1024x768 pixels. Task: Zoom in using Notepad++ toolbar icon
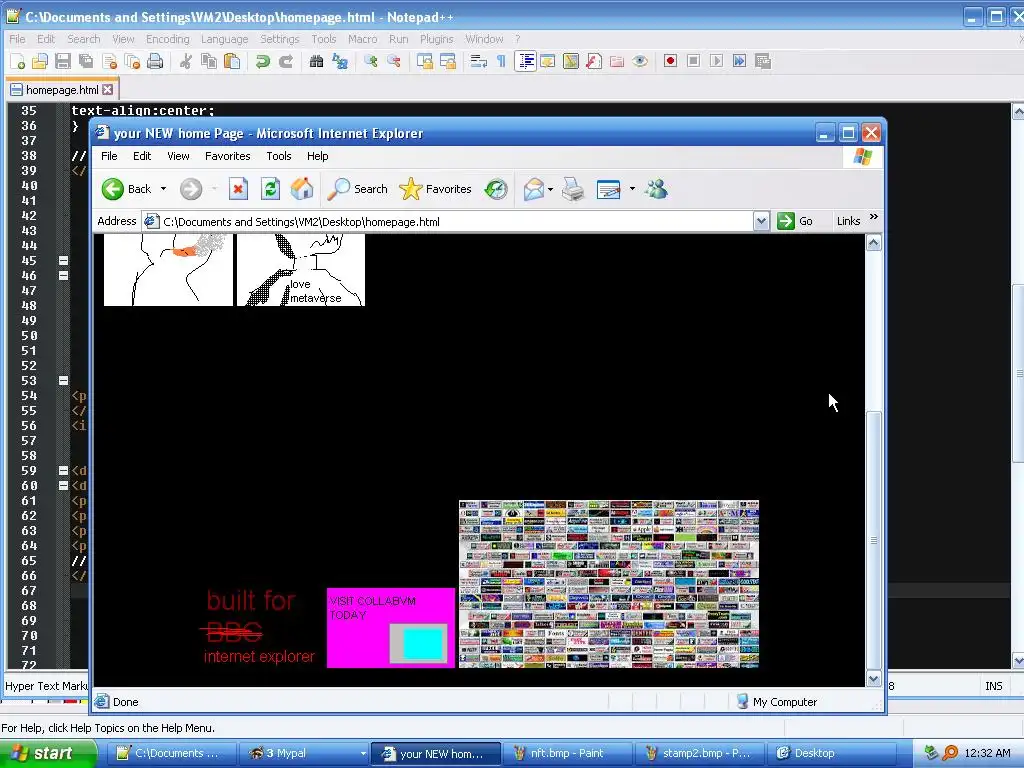pyautogui.click(x=371, y=61)
